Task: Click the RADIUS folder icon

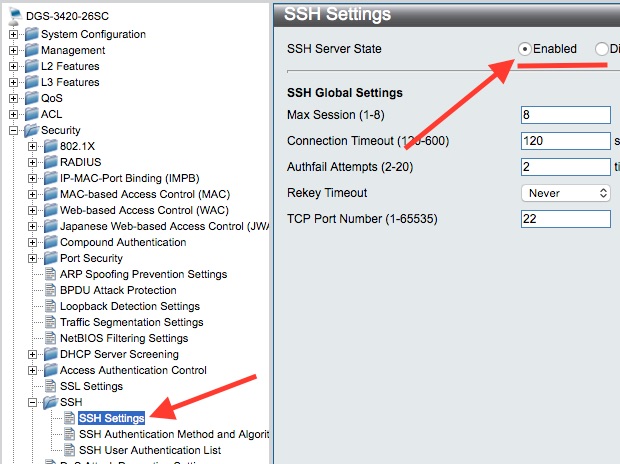Action: point(49,162)
